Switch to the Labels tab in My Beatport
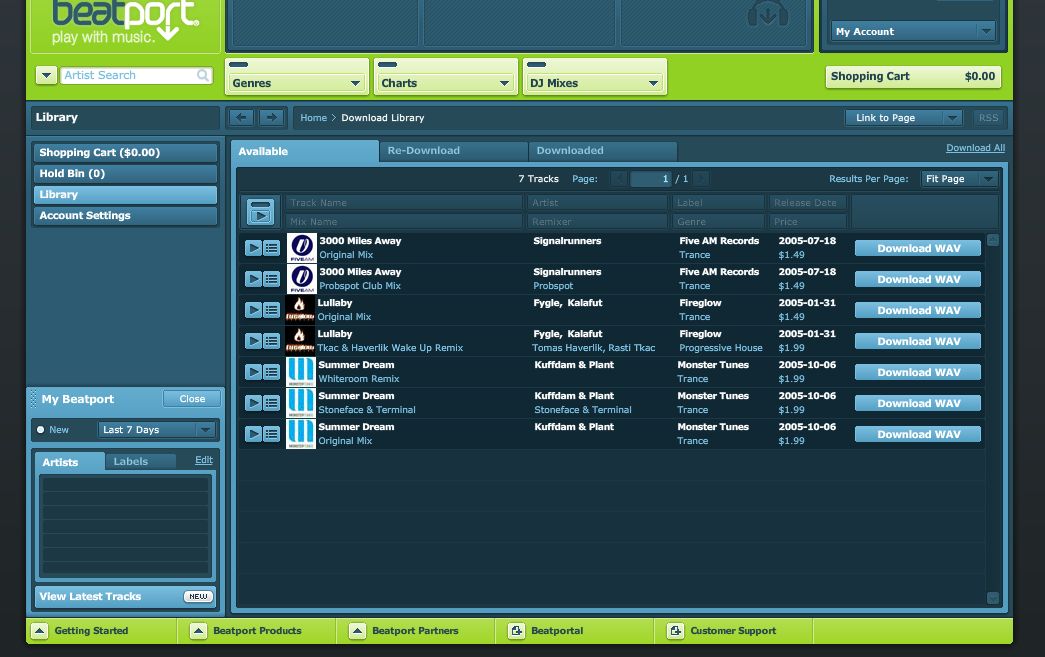This screenshot has width=1045, height=657. (x=131, y=461)
